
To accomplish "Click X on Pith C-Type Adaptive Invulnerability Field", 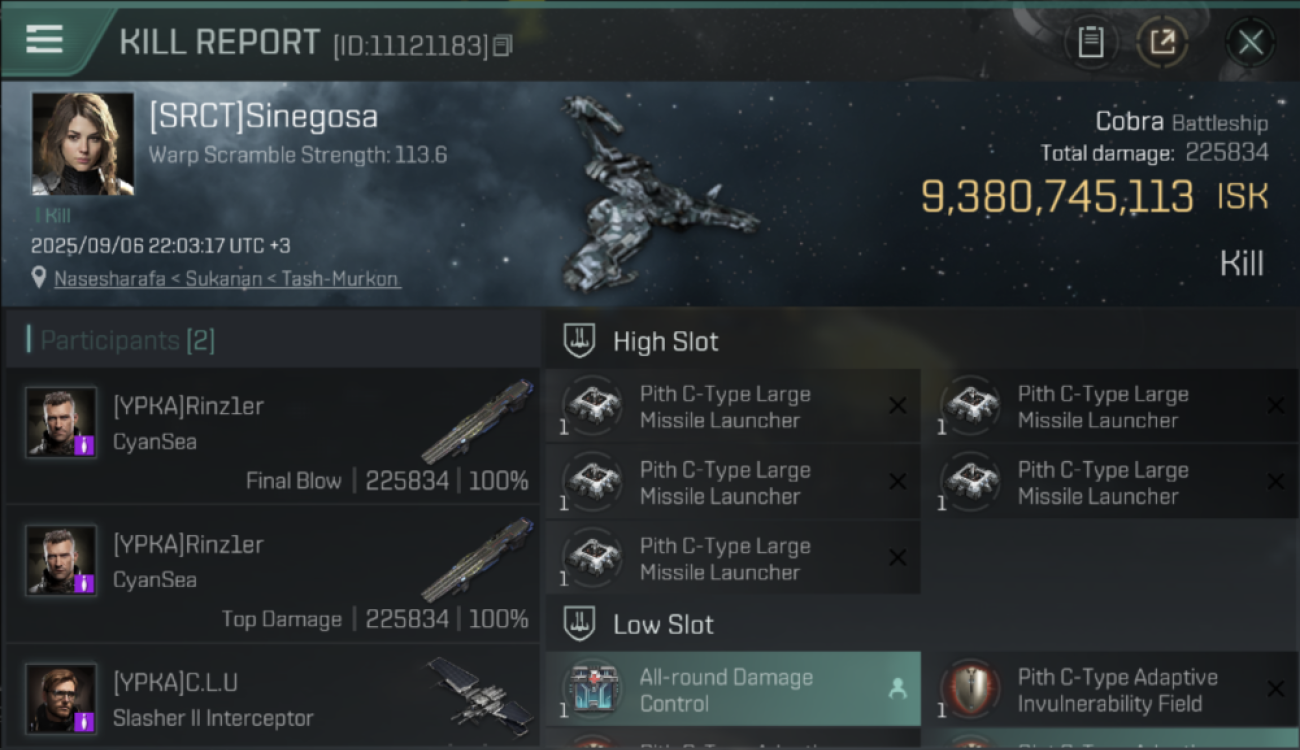I will click(1275, 689).
